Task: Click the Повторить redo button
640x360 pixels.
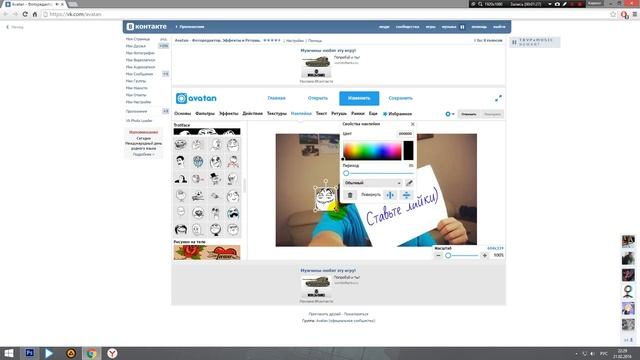Action: coord(492,114)
